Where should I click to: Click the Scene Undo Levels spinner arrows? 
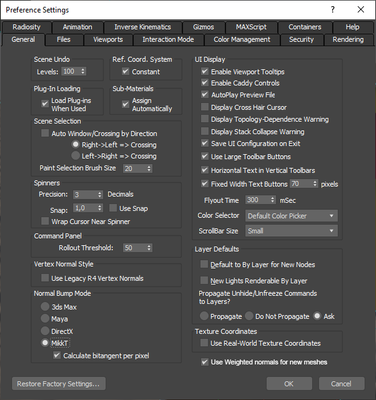pyautogui.click(x=83, y=71)
